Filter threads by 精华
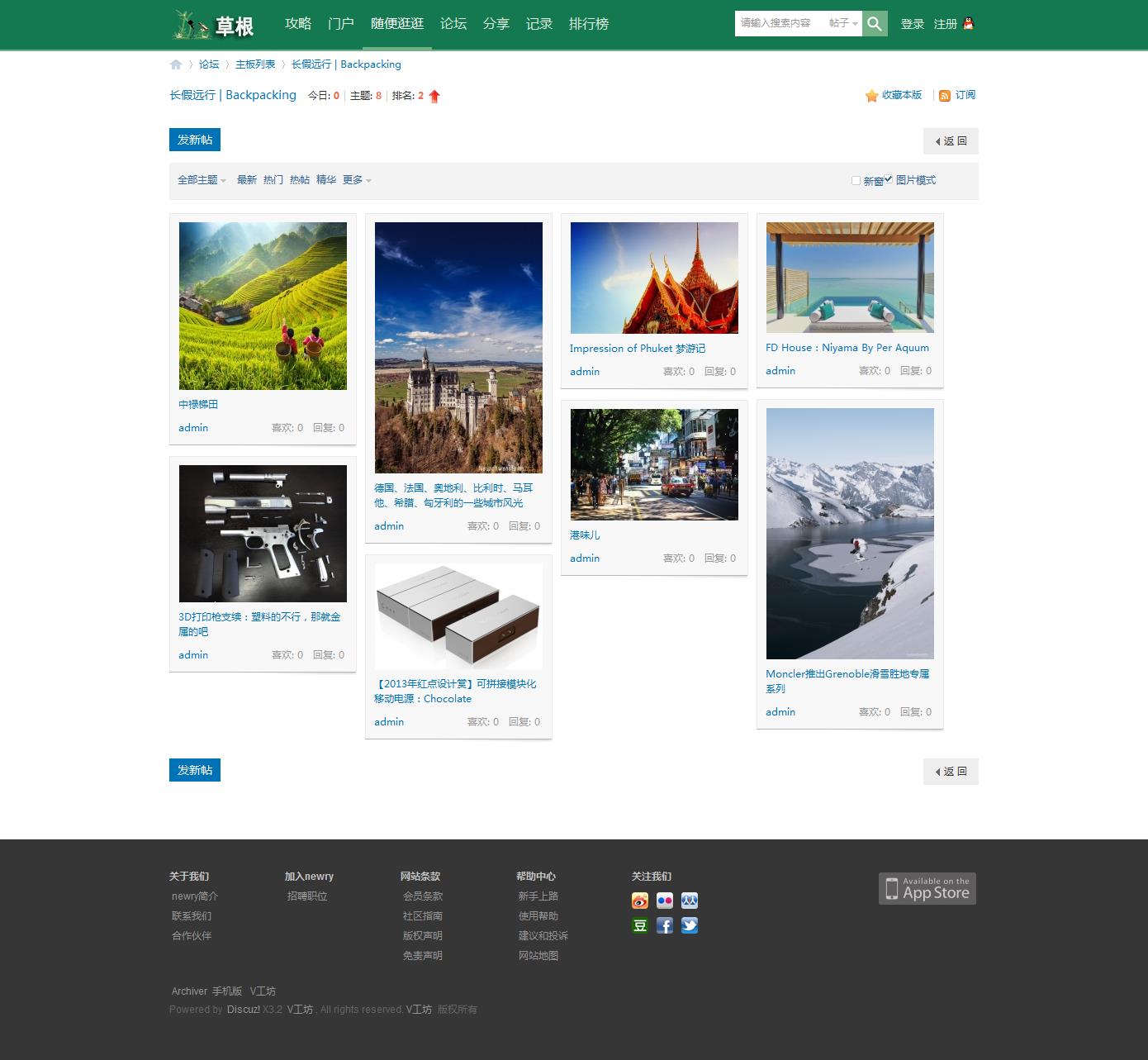Screen dimensions: 1148x1060 click(326, 180)
